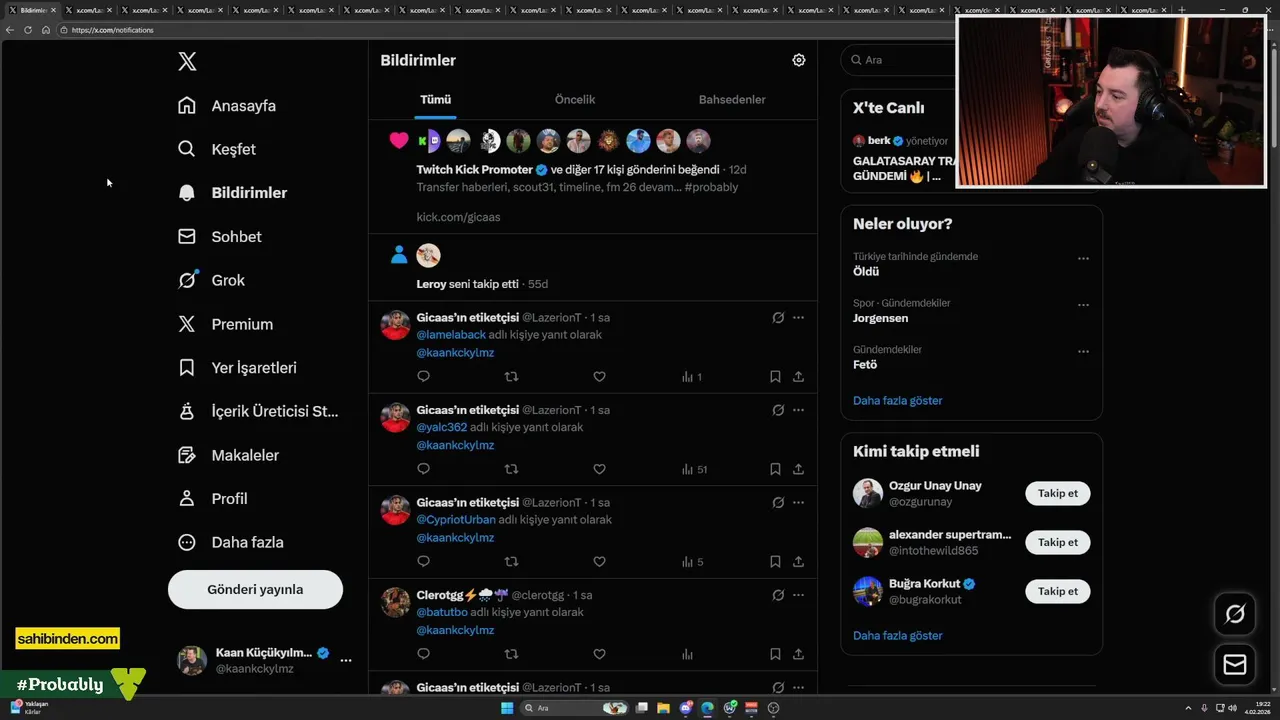Open new browser tab with plus
The height and width of the screenshot is (720, 1280).
point(1181,10)
